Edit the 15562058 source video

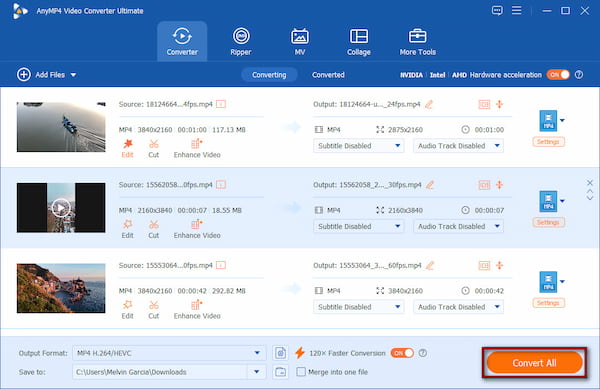127,229
